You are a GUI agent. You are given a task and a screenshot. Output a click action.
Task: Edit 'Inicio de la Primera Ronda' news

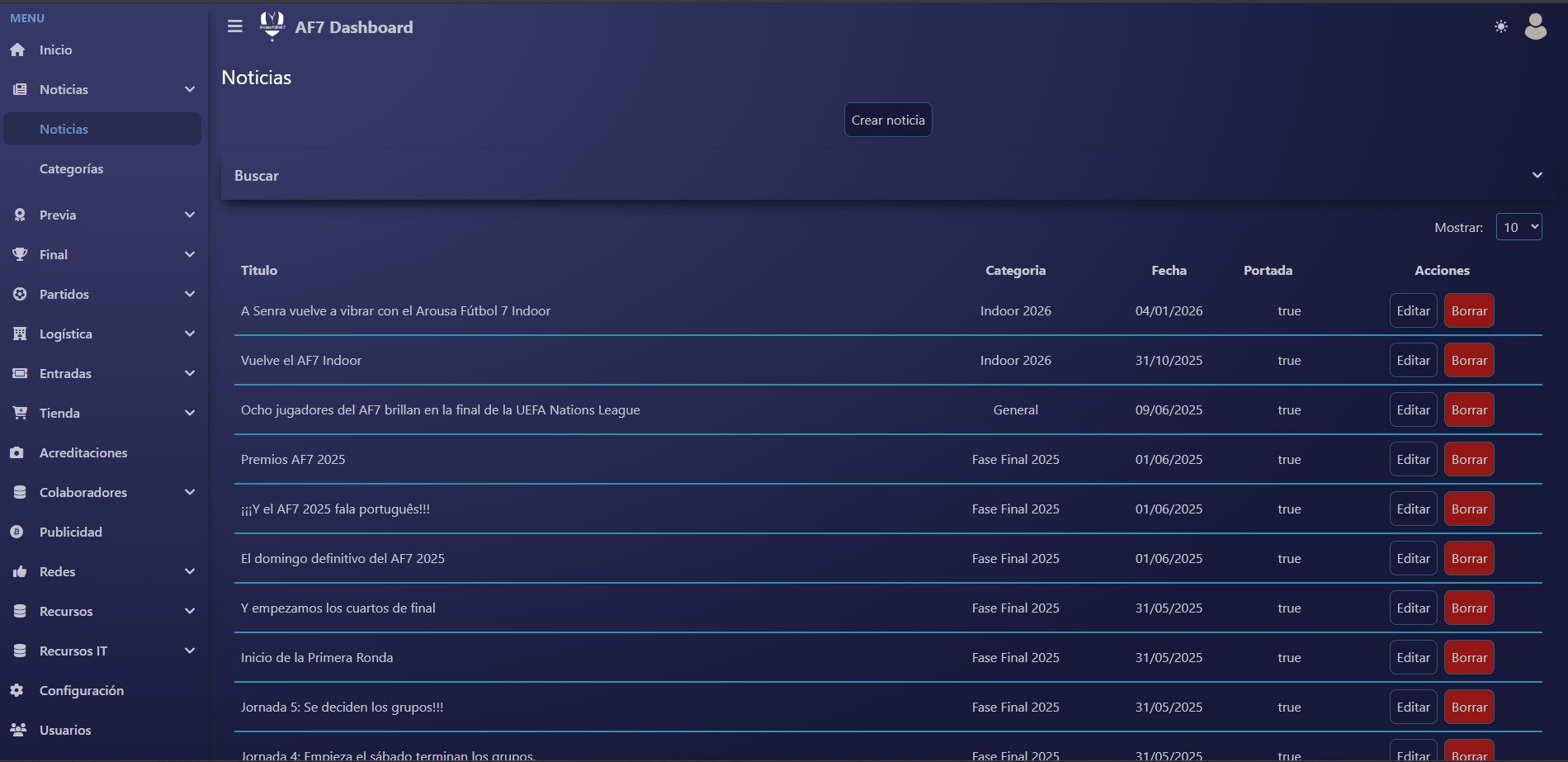[x=1413, y=657]
